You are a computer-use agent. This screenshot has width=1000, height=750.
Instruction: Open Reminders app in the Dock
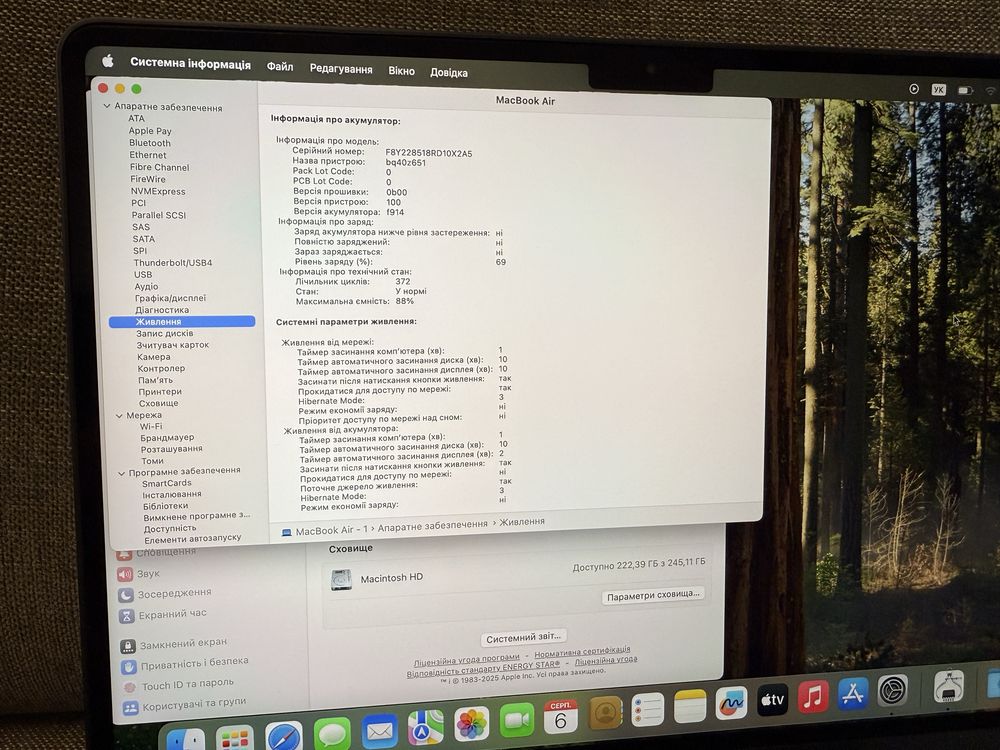click(647, 709)
